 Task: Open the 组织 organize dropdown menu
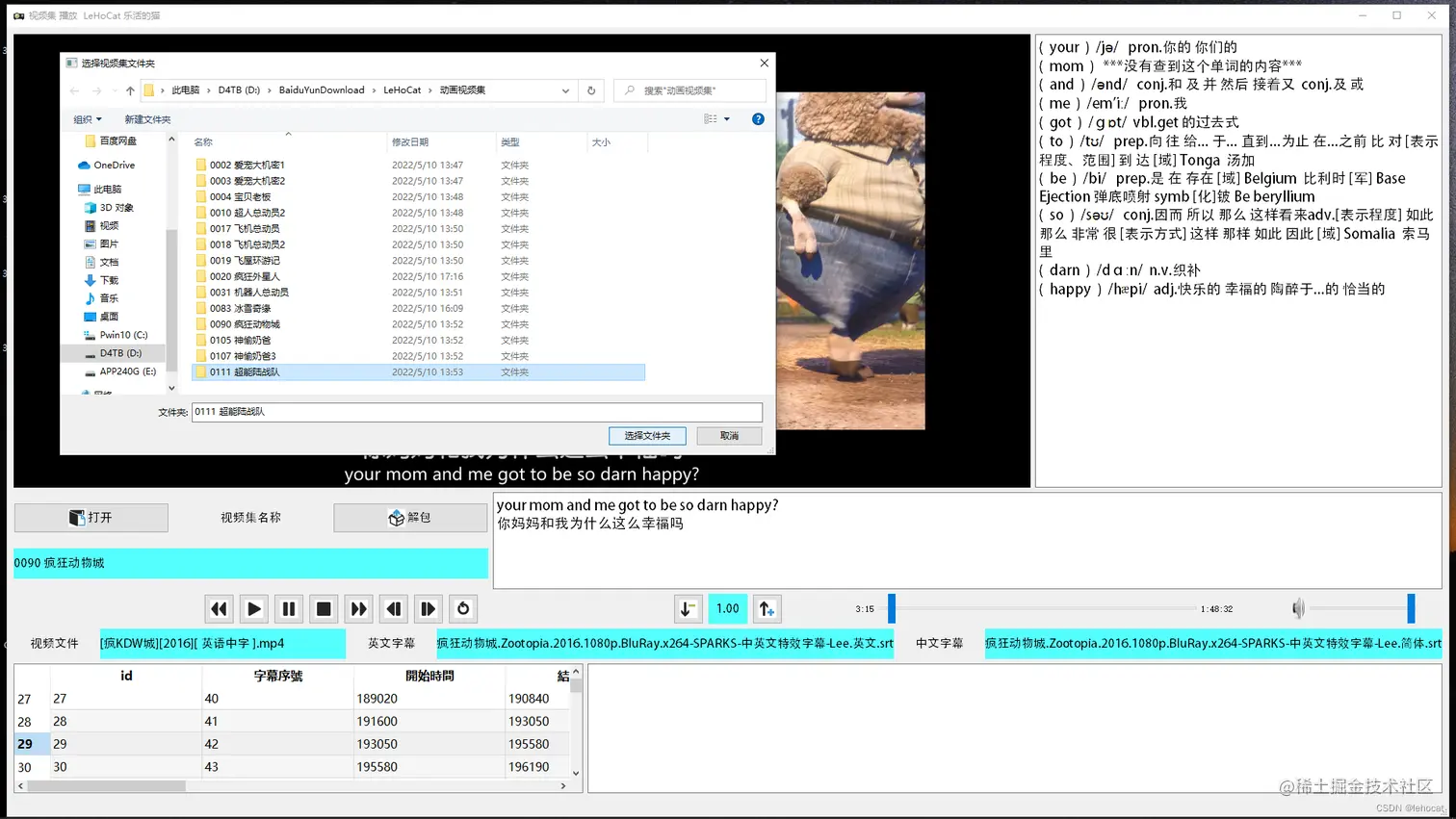tap(88, 119)
